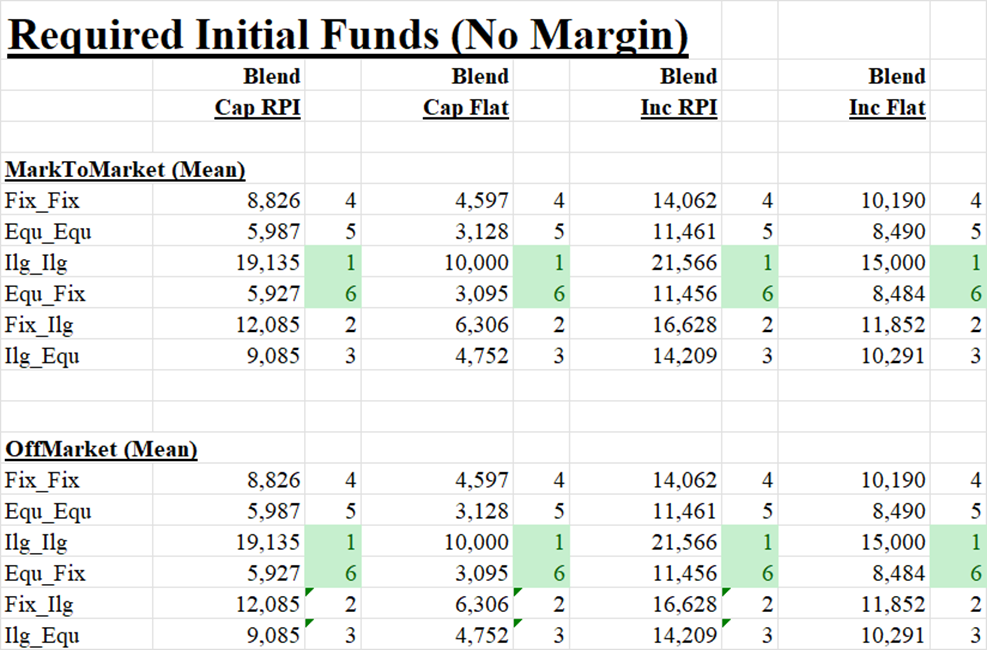
Task: Select the Equ_Fix row label cell
Action: point(42,293)
